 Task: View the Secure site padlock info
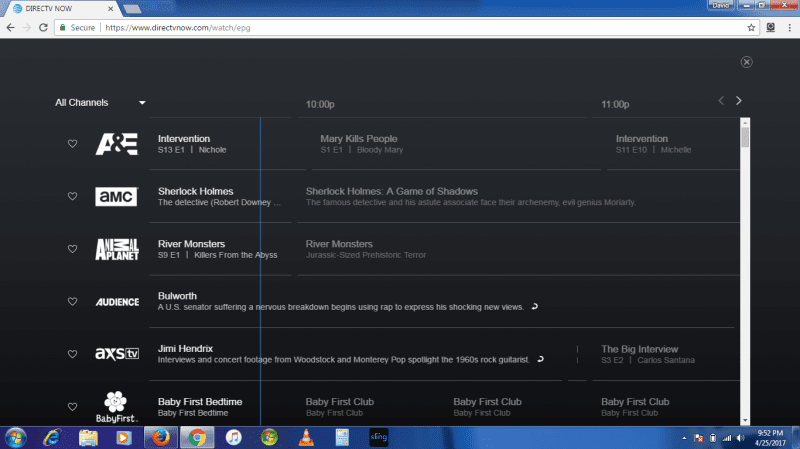[77, 28]
